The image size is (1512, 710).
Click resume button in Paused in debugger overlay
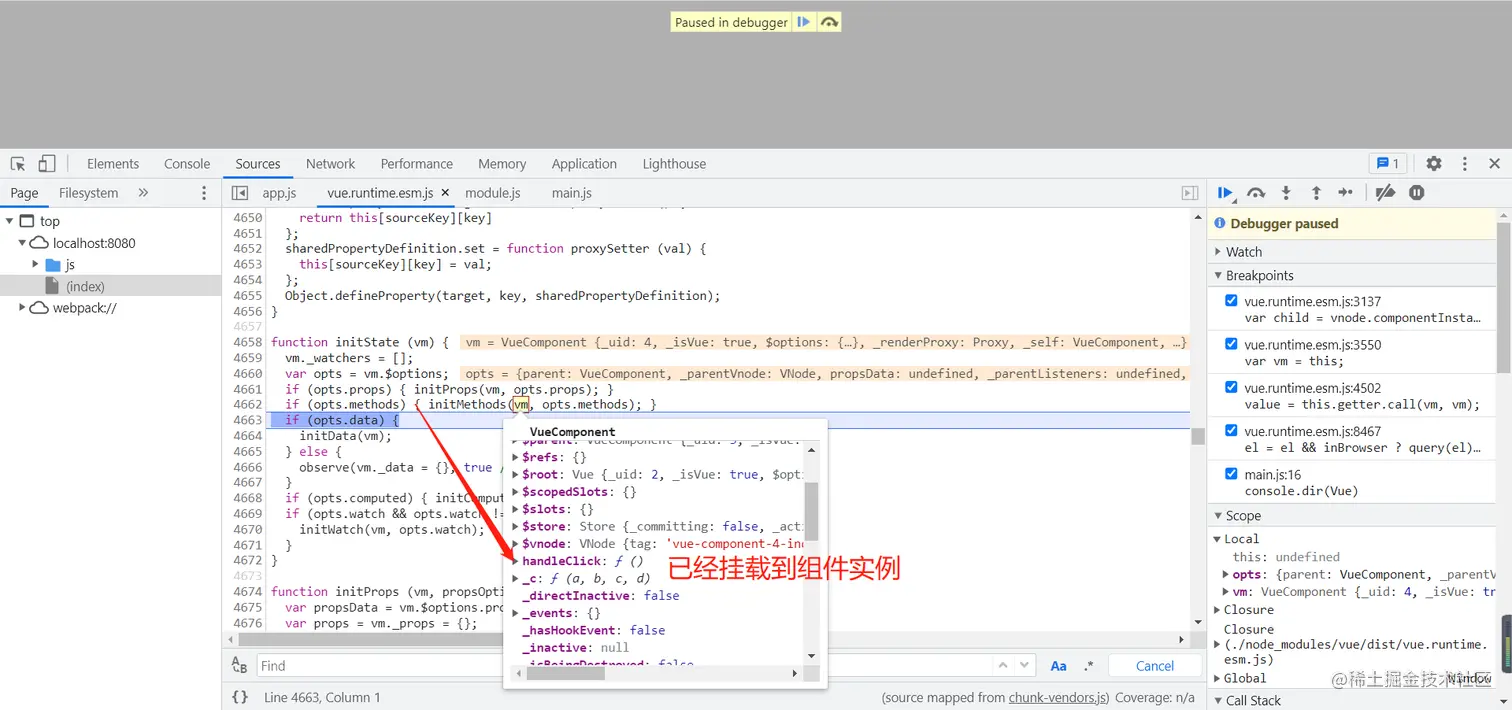pyautogui.click(x=804, y=22)
